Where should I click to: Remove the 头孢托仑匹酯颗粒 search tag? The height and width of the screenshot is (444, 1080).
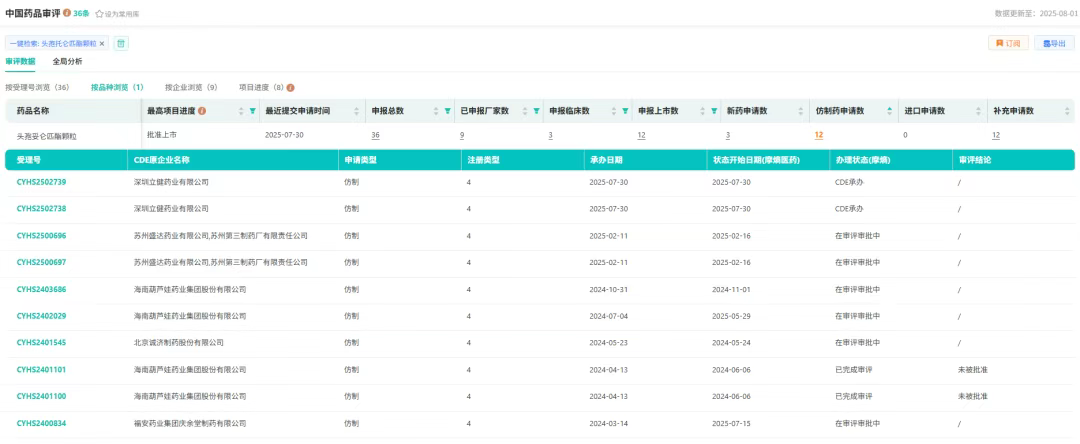[x=102, y=44]
